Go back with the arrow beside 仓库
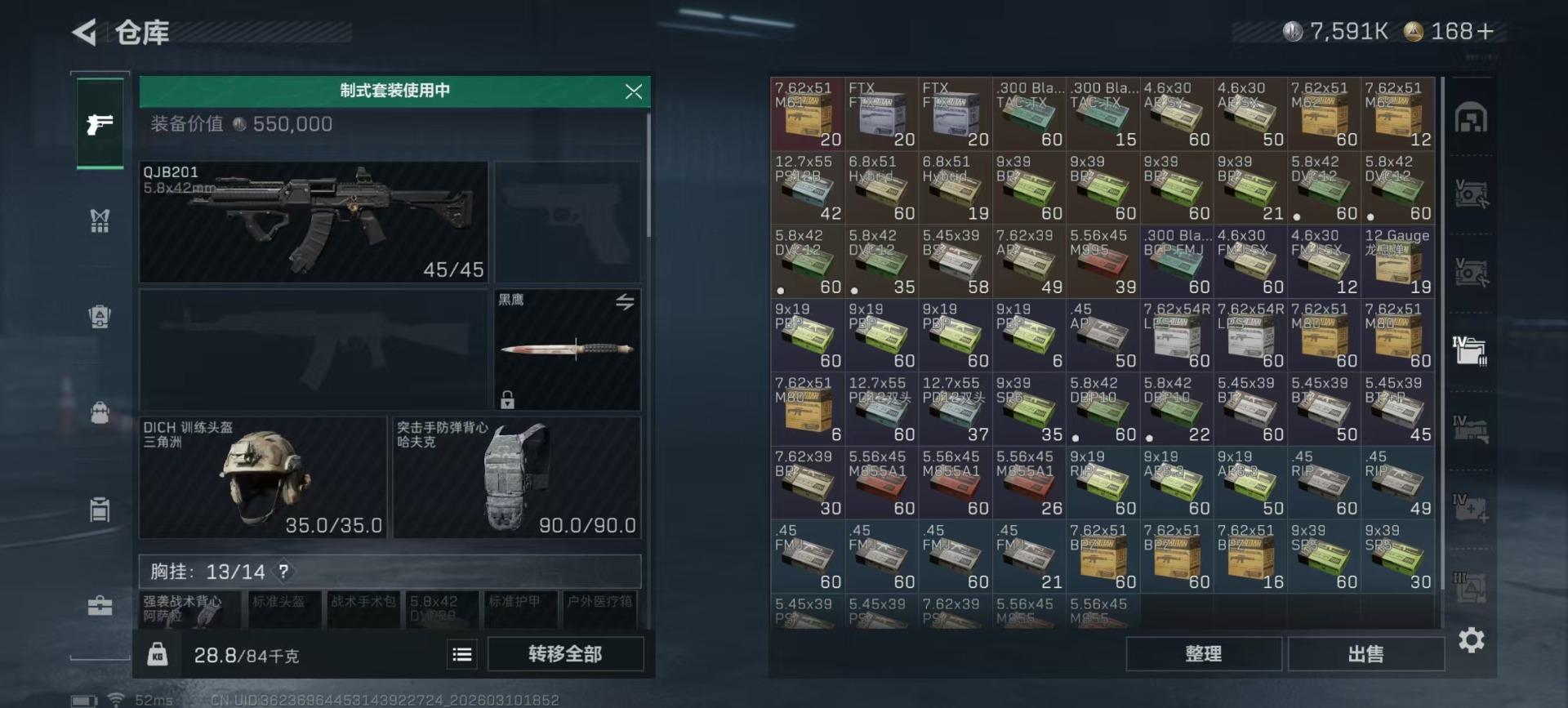Image resolution: width=1568 pixels, height=708 pixels. click(85, 33)
